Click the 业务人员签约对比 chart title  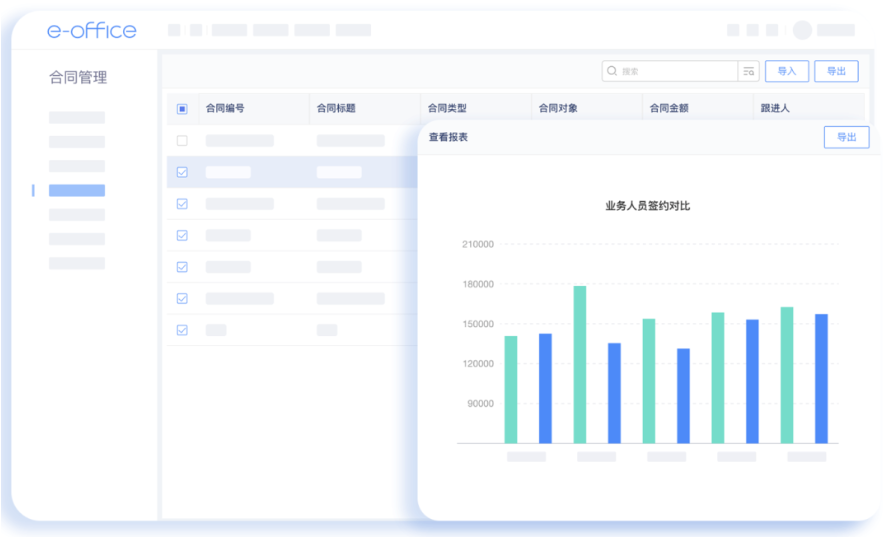coord(648,205)
